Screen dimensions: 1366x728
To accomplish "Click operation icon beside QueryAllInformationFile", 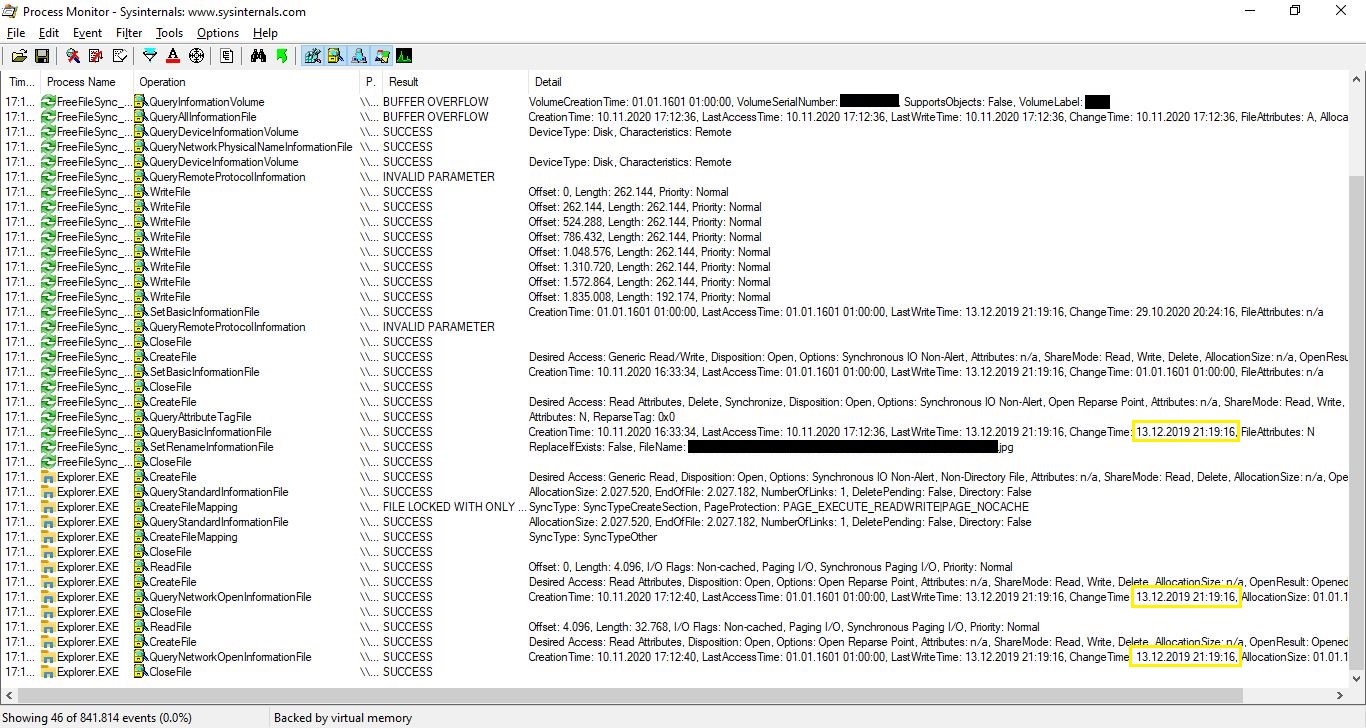I will tap(141, 117).
